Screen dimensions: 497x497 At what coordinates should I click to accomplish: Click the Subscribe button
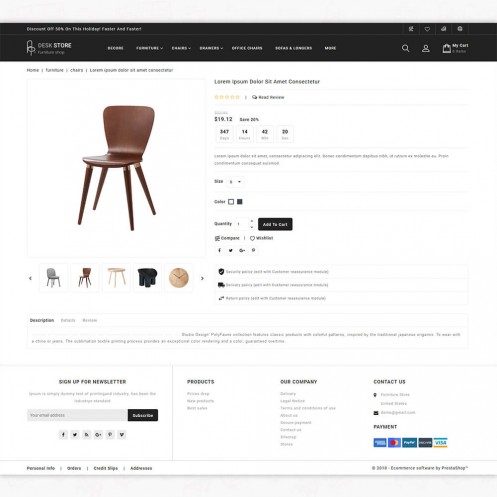(143, 415)
